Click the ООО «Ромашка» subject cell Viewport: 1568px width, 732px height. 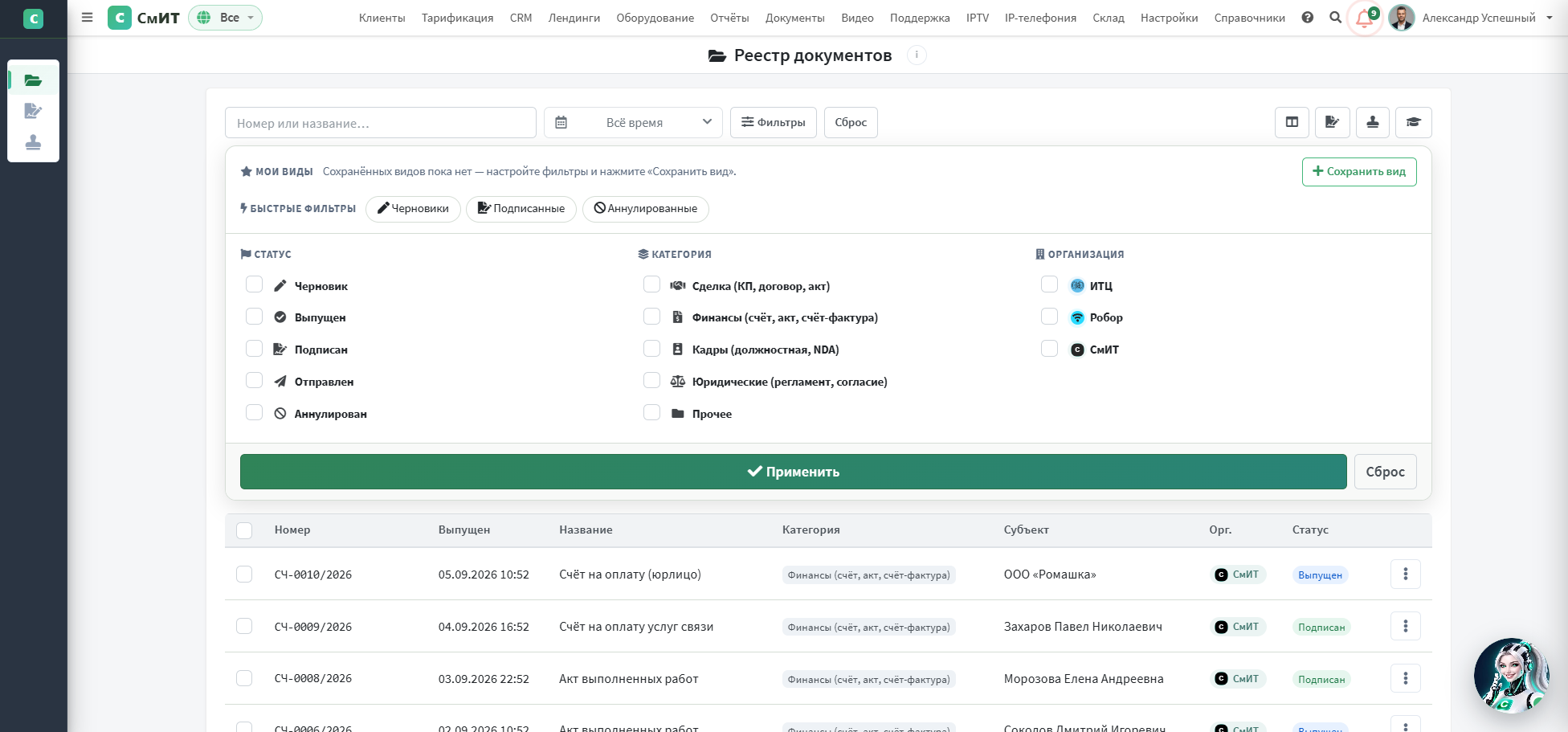coord(1050,575)
